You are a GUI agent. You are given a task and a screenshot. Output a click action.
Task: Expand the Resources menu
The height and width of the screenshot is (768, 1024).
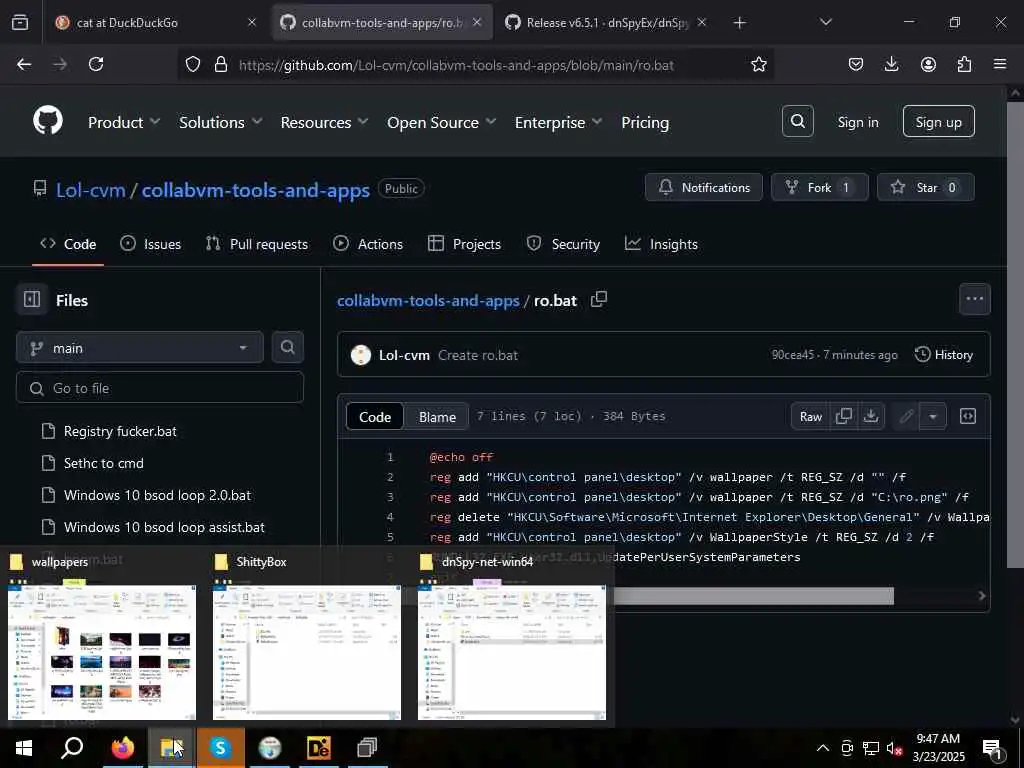pos(325,122)
